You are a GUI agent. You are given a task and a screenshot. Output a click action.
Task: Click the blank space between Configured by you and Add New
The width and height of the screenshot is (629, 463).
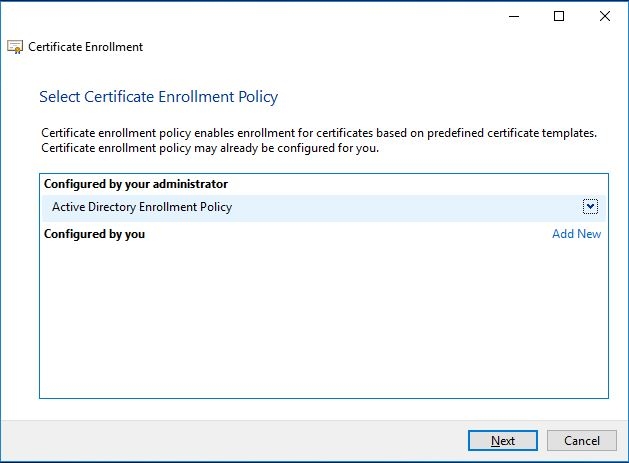point(347,234)
